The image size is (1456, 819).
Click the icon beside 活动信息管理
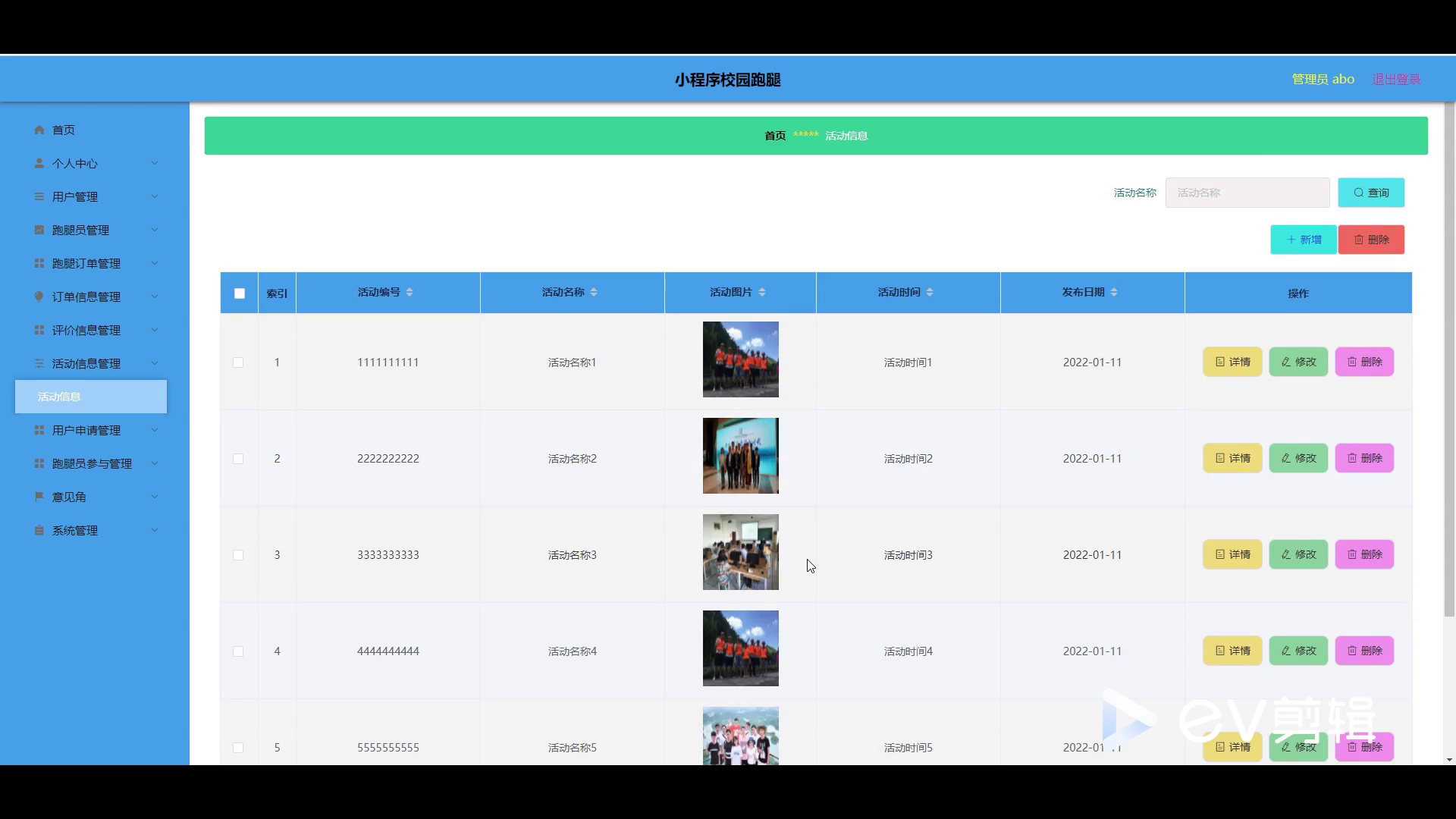[39, 363]
